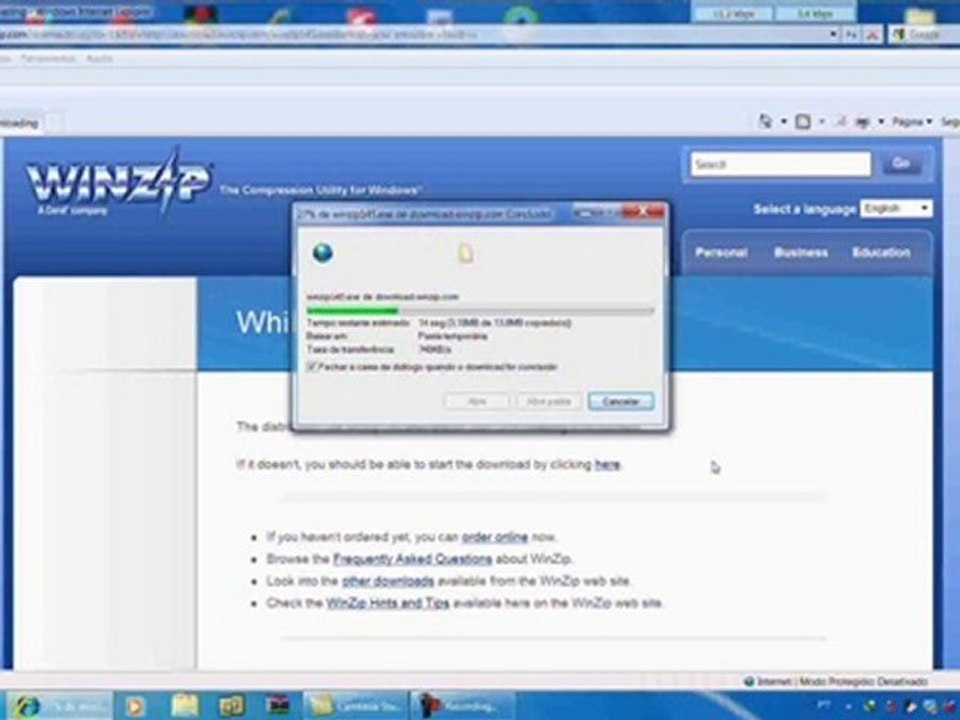Open the Página dropdown menu
Image resolution: width=960 pixels, height=720 pixels.
point(912,122)
